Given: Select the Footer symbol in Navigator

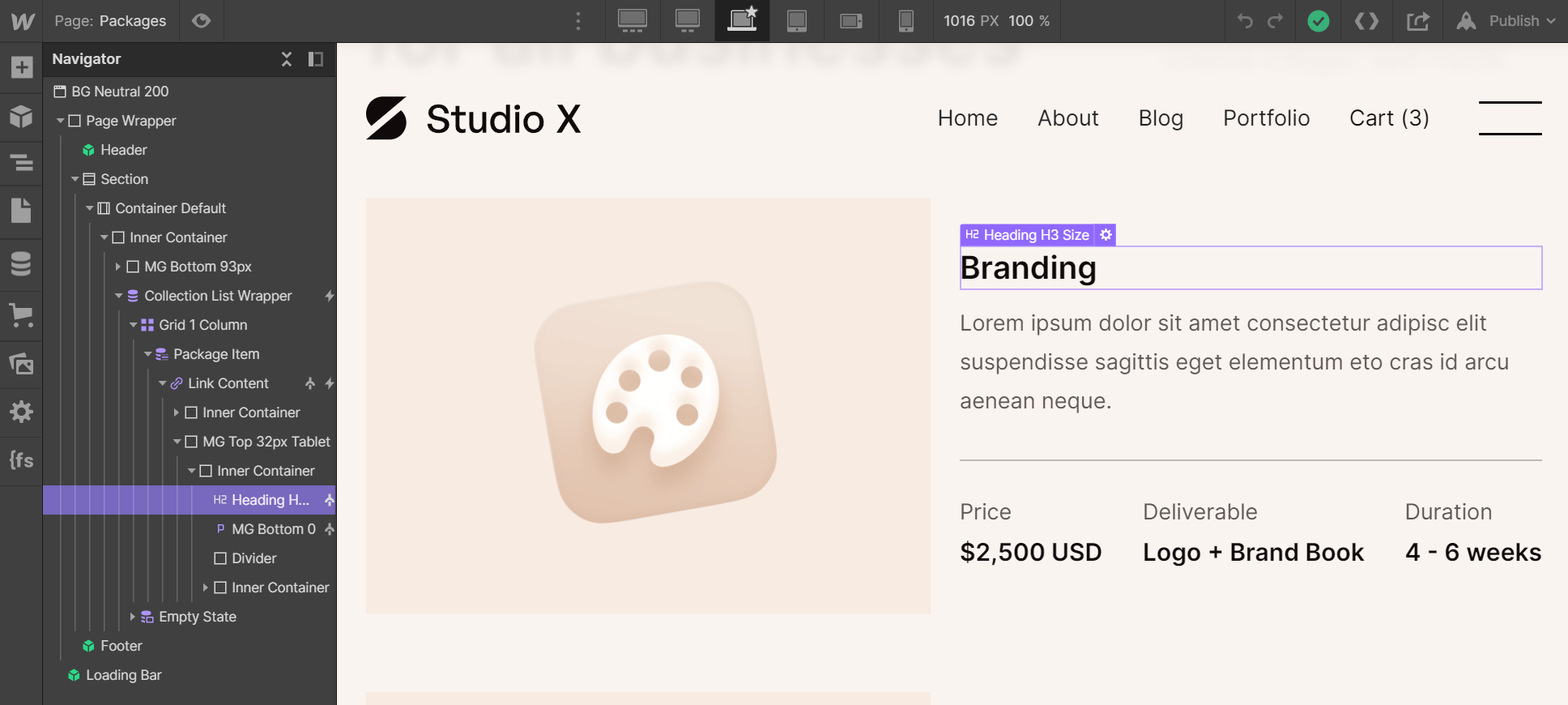Looking at the screenshot, I should (121, 646).
